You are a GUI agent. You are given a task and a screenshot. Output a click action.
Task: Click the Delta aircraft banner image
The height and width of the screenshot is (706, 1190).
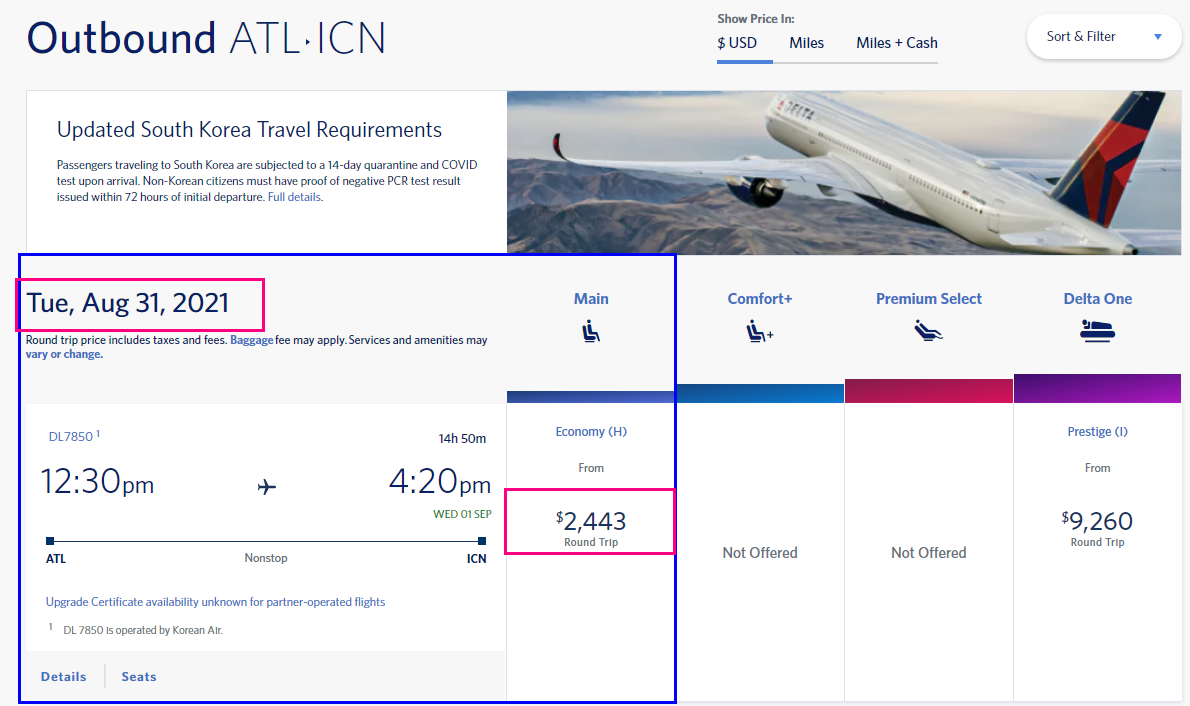[843, 172]
